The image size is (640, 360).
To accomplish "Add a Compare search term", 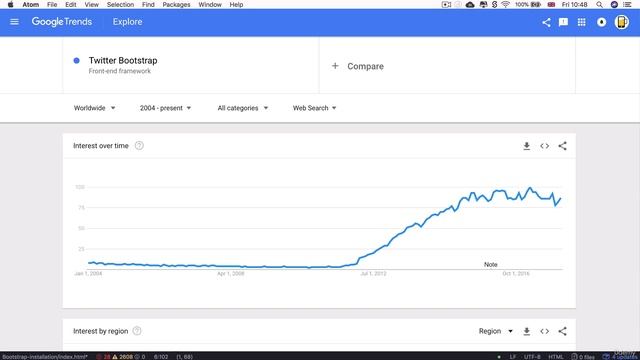I will click(x=358, y=66).
